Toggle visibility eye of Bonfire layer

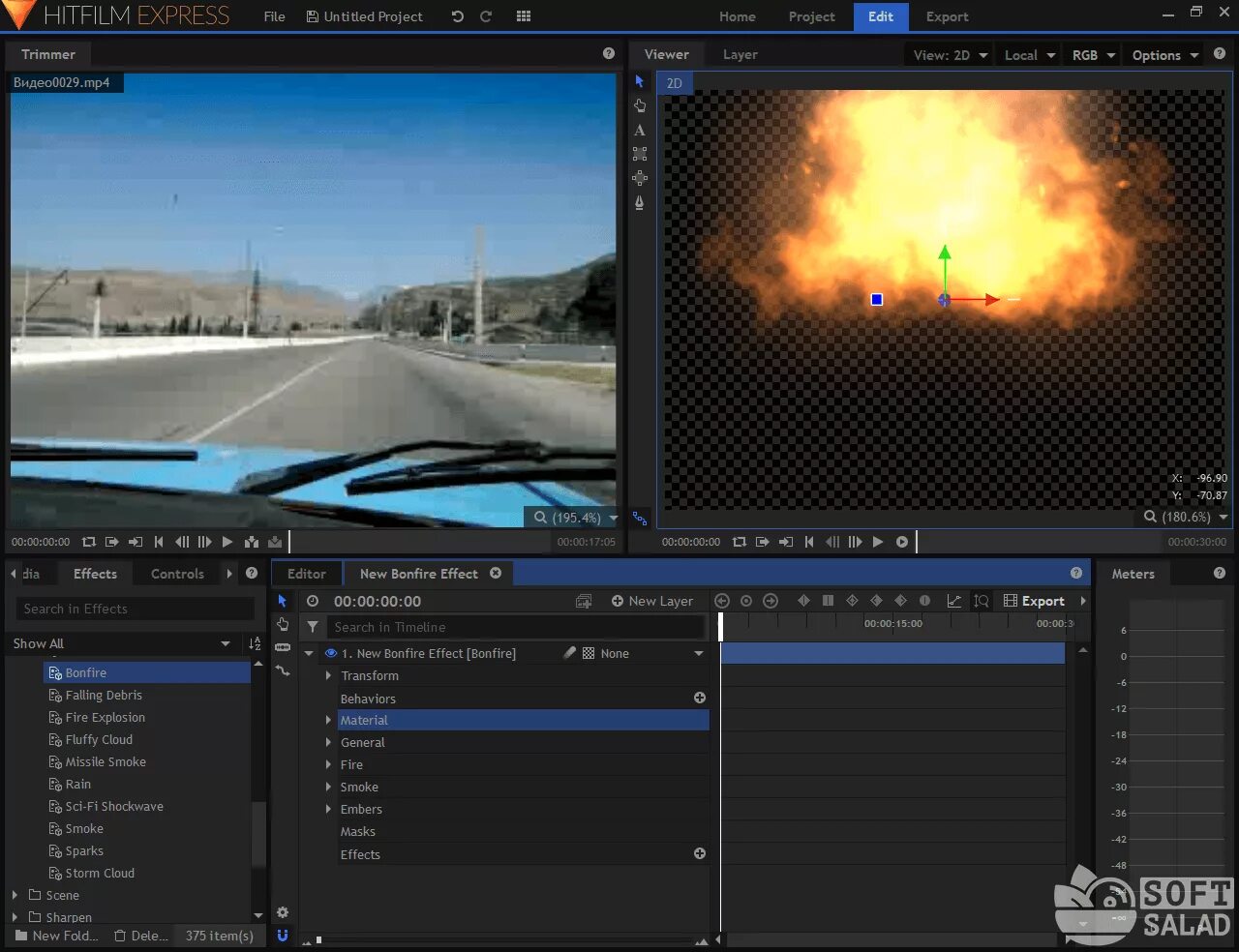[x=331, y=653]
